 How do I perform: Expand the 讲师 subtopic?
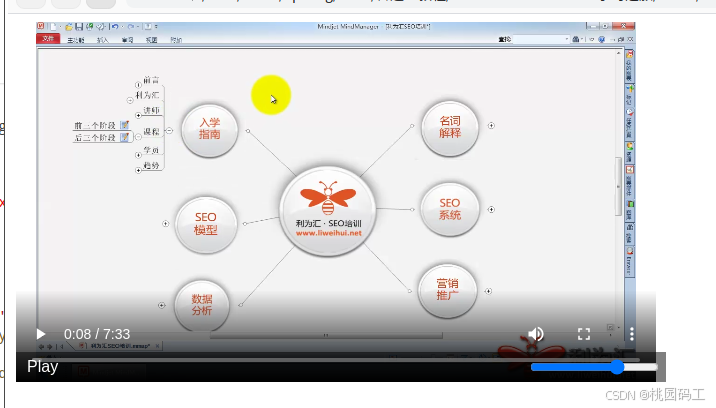coord(138,116)
